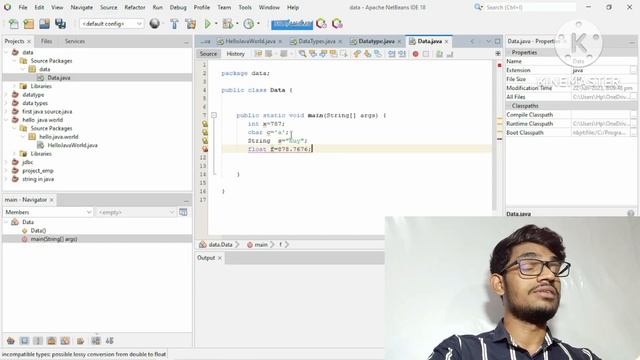Switch to the HelloJavaWorld.java editor tab
Image resolution: width=640 pixels, height=360 pixels.
250,41
